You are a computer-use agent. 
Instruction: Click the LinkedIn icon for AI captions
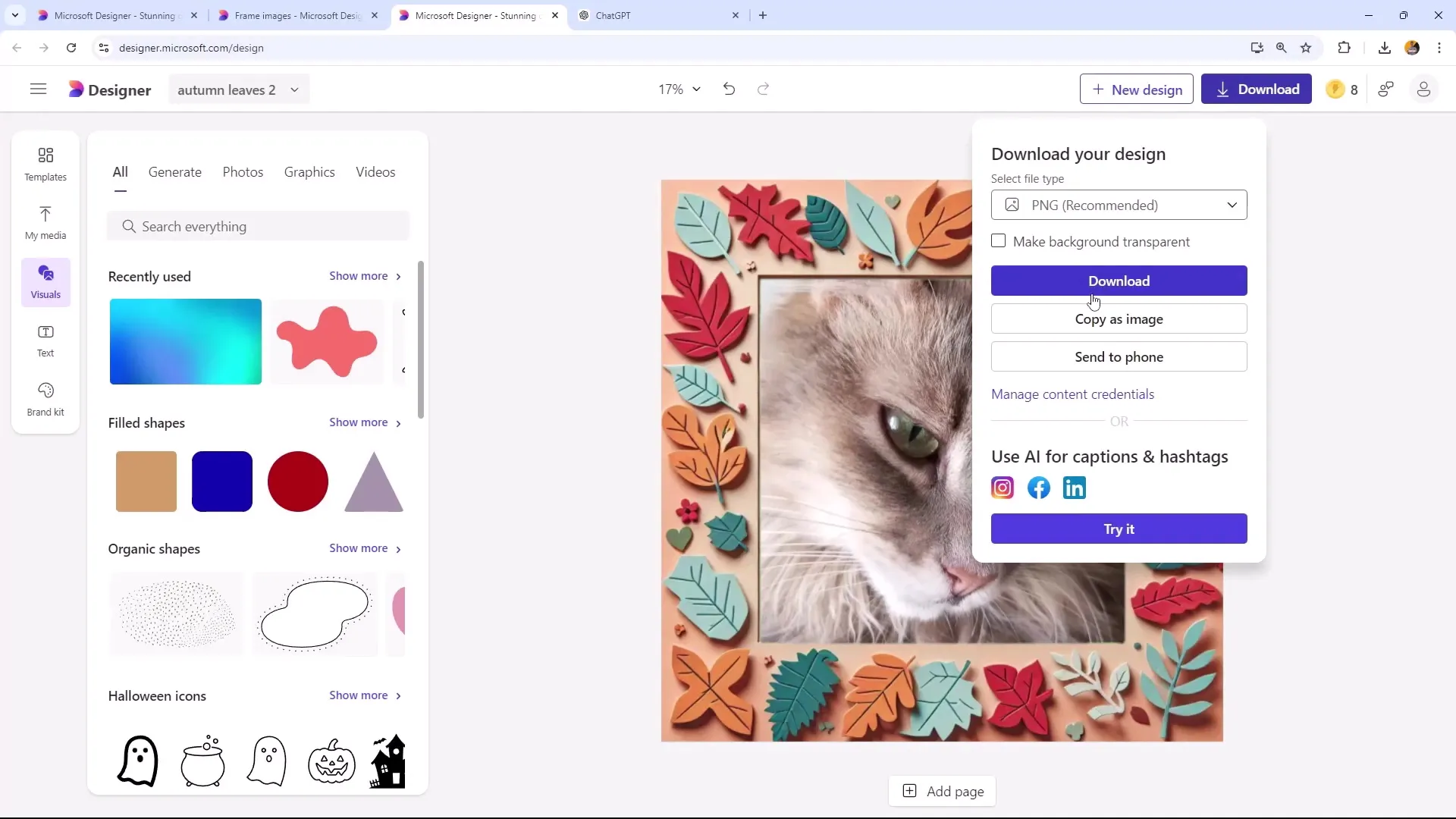1075,488
